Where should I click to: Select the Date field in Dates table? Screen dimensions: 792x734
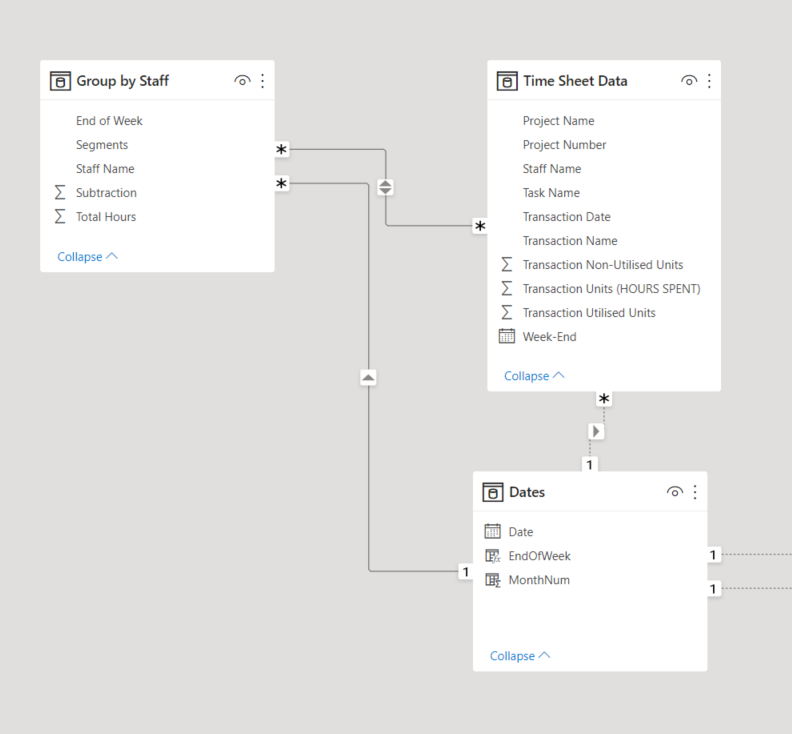[521, 532]
